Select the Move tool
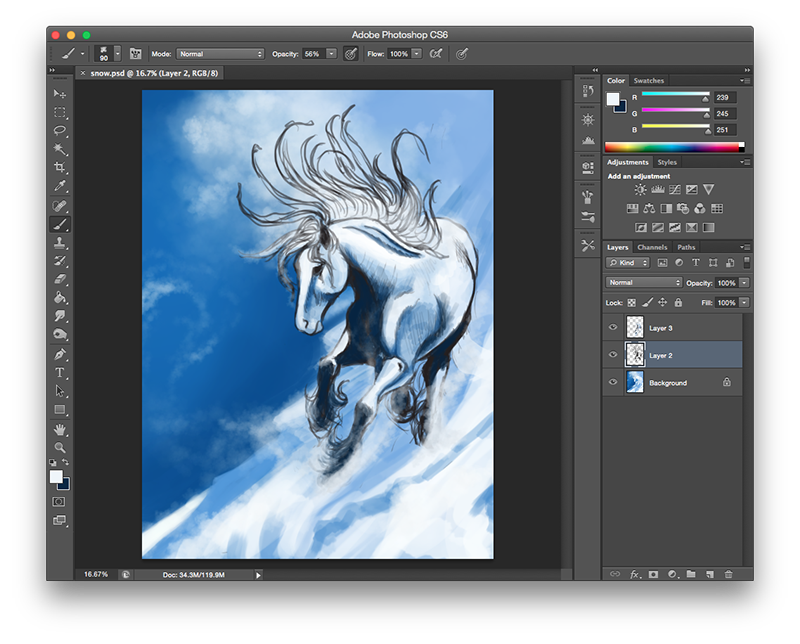This screenshot has width=800, height=644. [x=60, y=93]
